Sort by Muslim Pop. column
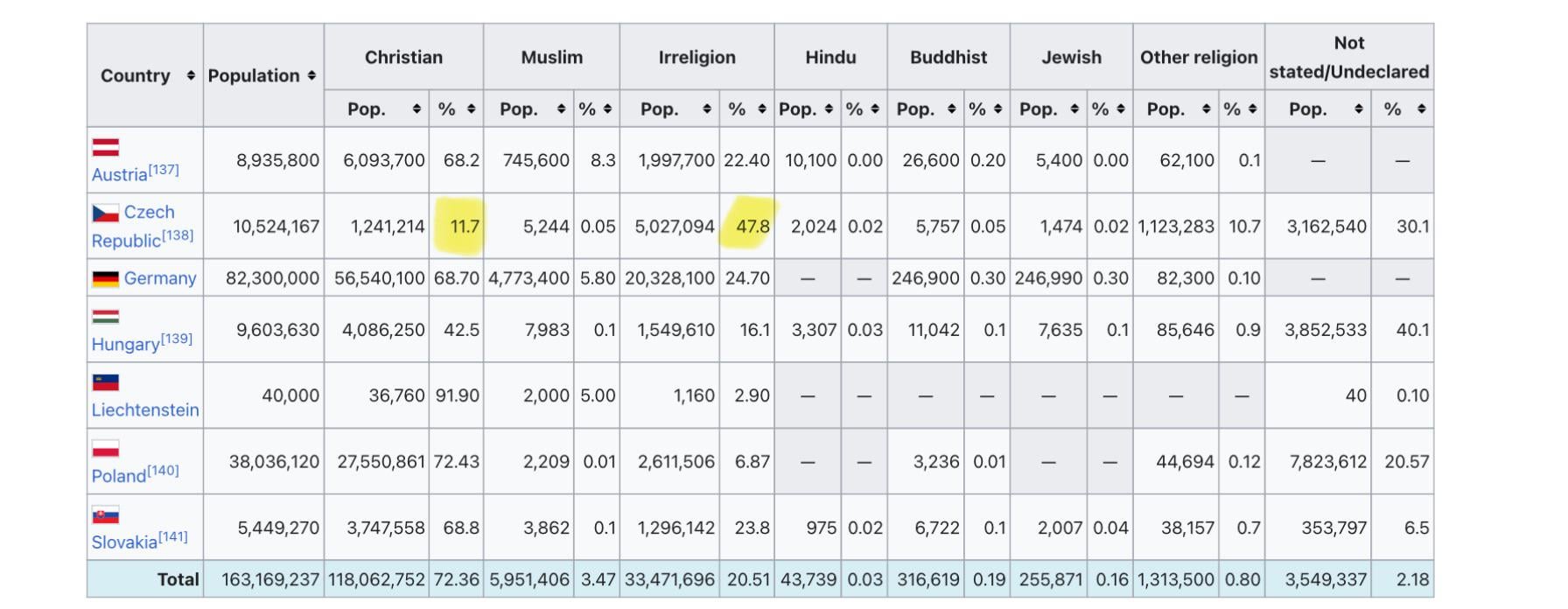 561,109
